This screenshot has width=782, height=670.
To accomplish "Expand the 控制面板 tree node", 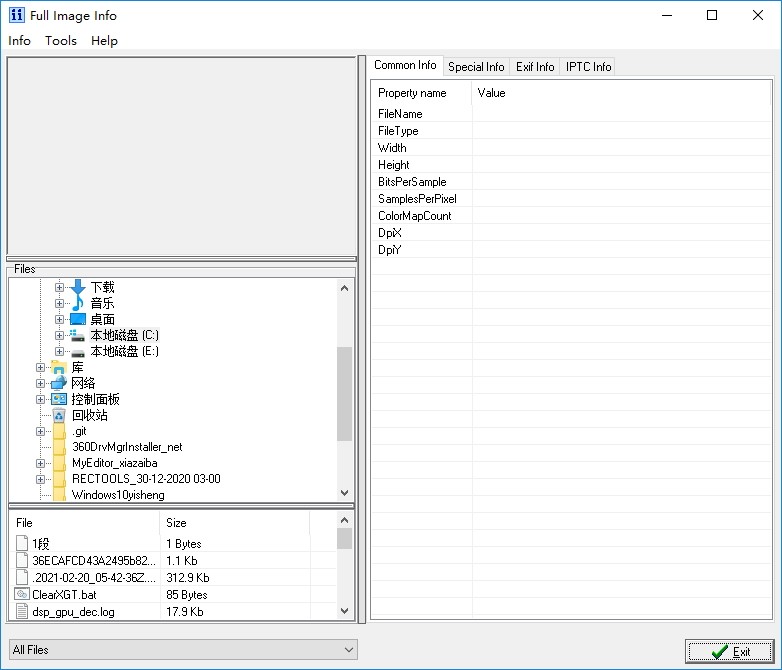I will coord(40,399).
